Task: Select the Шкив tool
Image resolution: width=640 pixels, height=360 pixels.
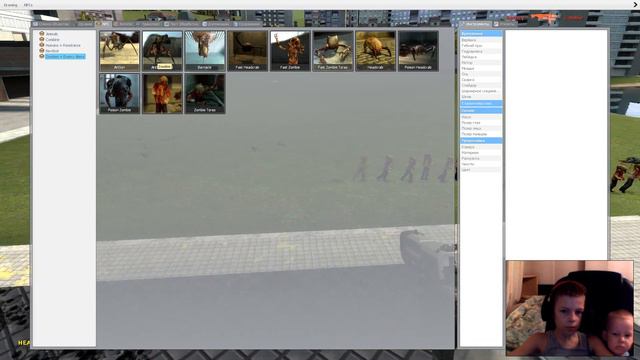Action: pos(481,97)
